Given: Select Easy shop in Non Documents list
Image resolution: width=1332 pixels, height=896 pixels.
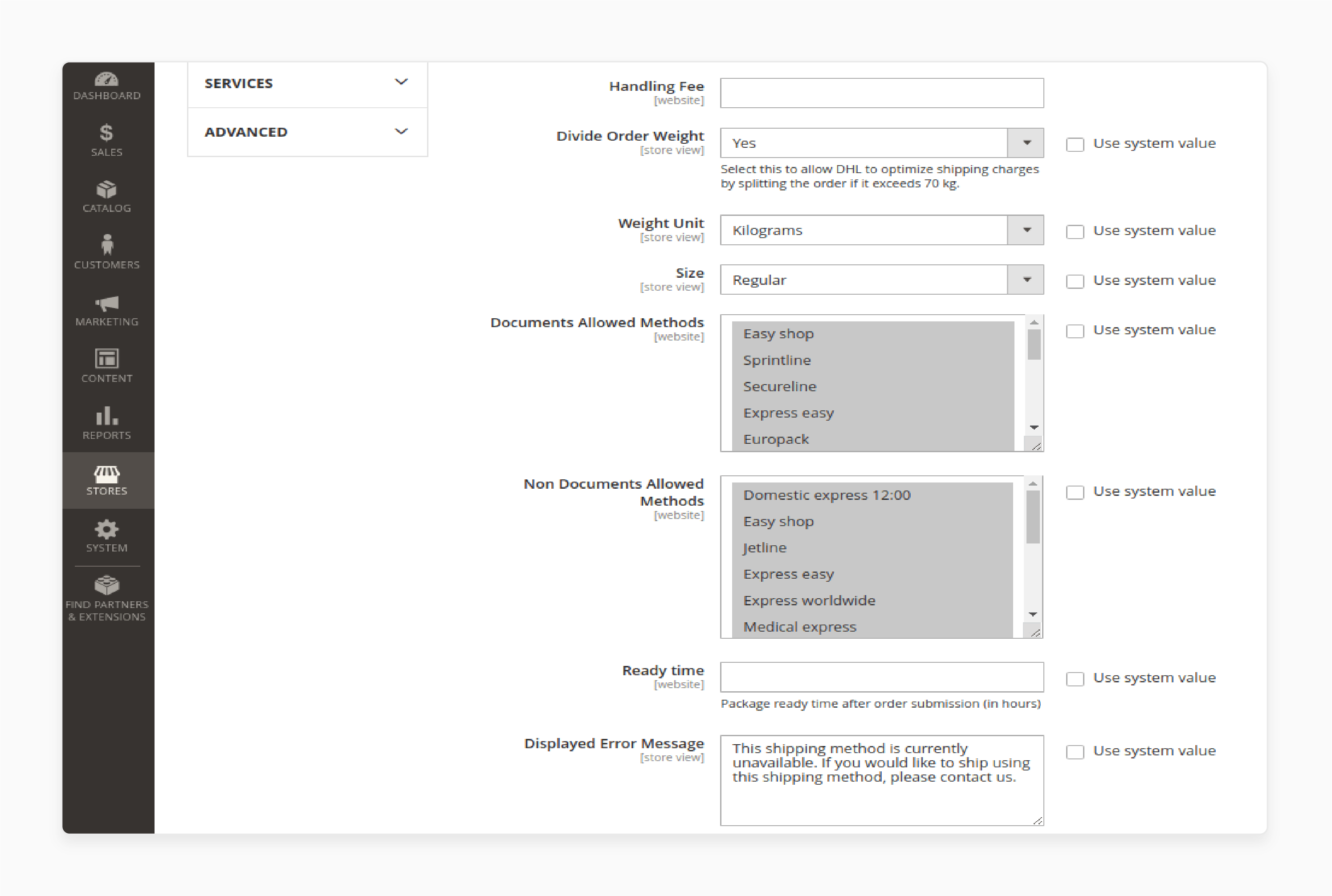Looking at the screenshot, I should click(x=872, y=521).
